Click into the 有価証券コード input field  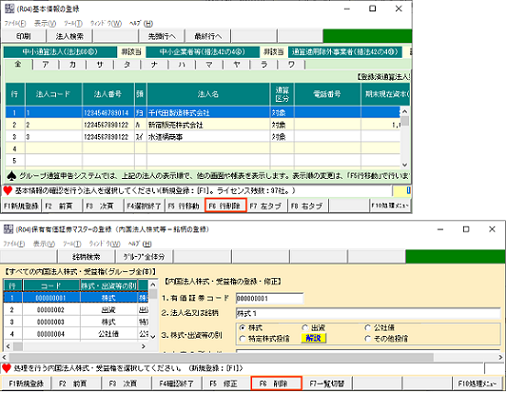[x=269, y=298]
